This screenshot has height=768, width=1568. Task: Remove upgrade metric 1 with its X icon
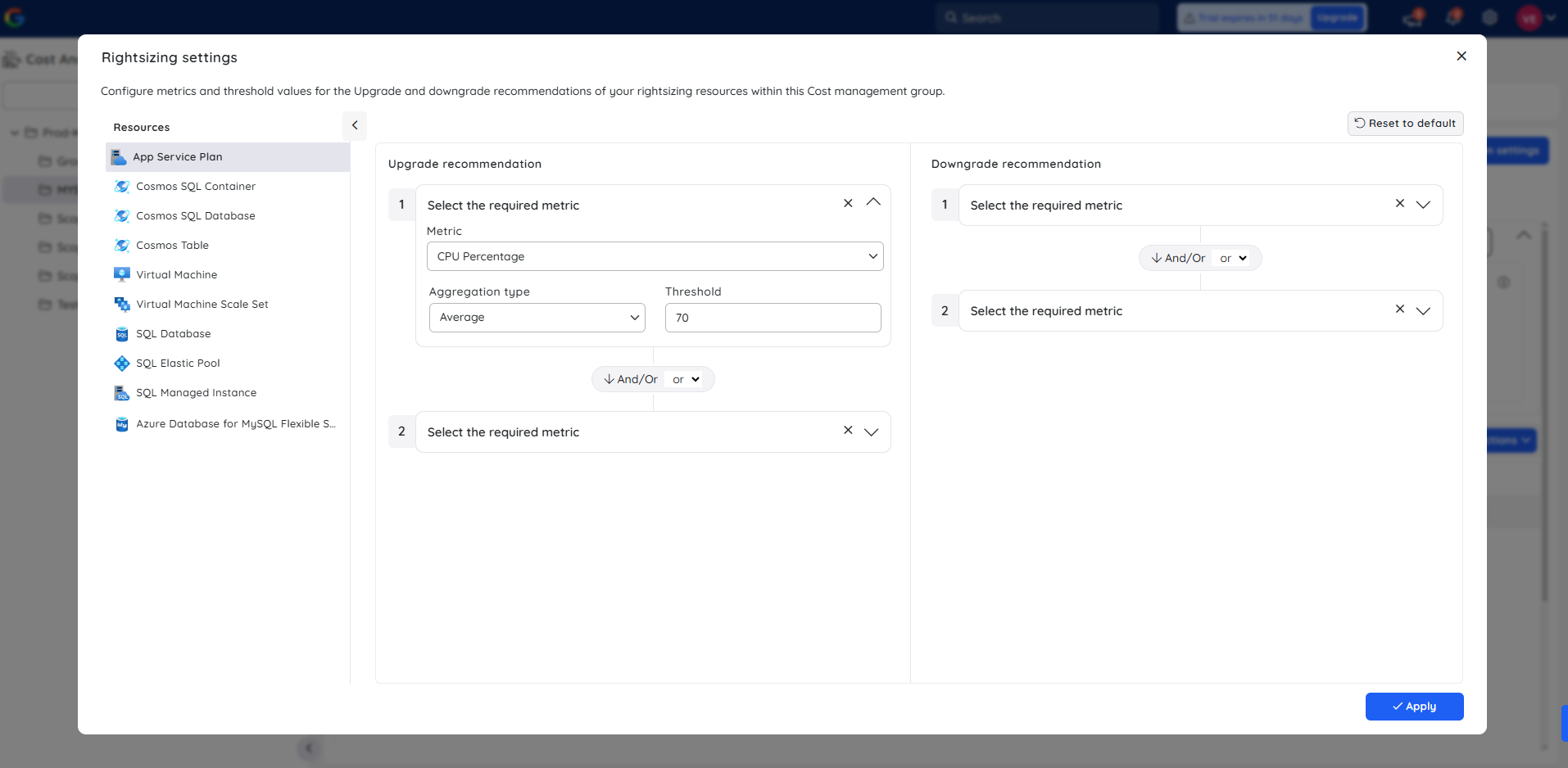(848, 203)
